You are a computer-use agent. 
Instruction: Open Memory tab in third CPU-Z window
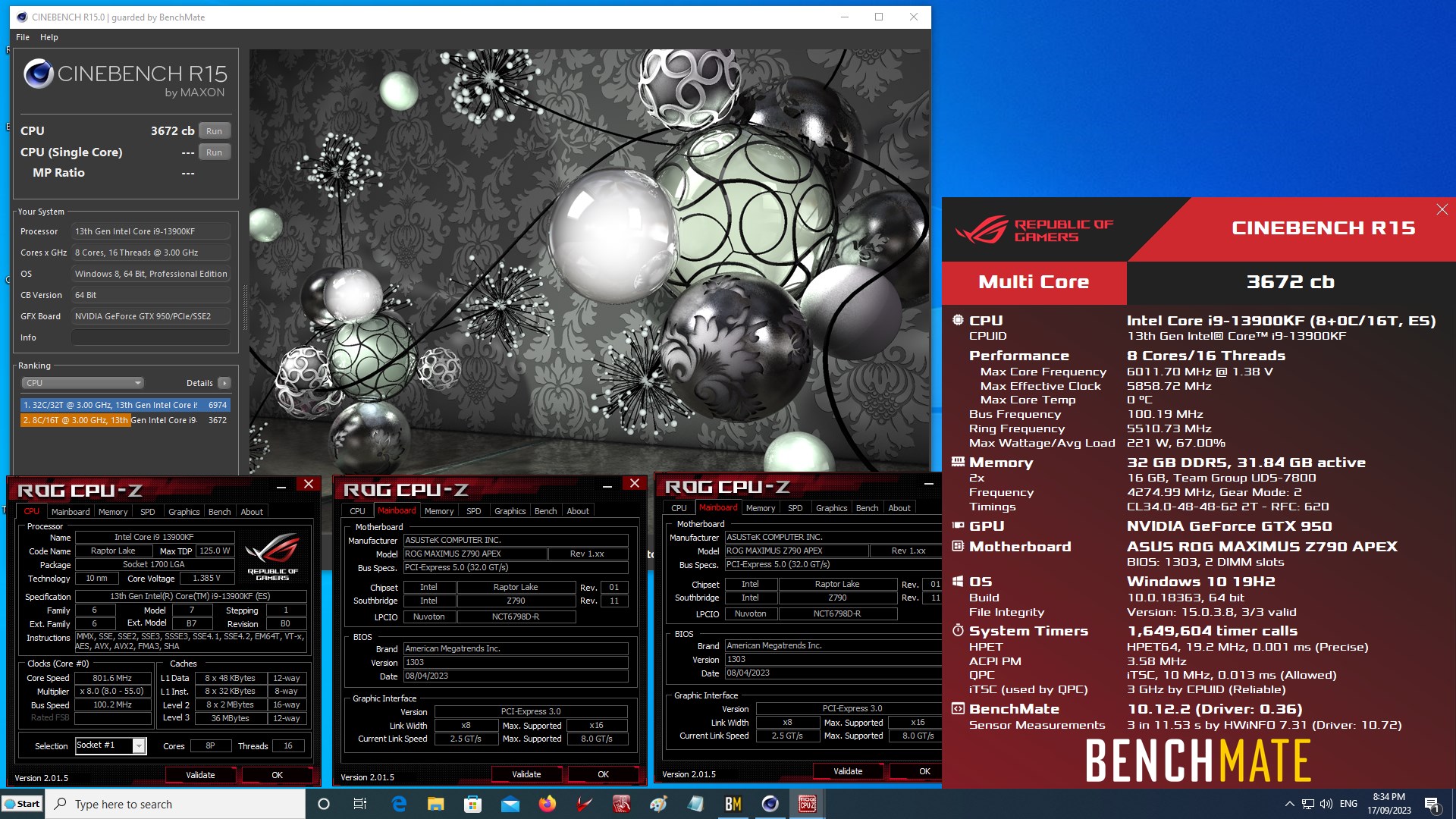pos(761,508)
